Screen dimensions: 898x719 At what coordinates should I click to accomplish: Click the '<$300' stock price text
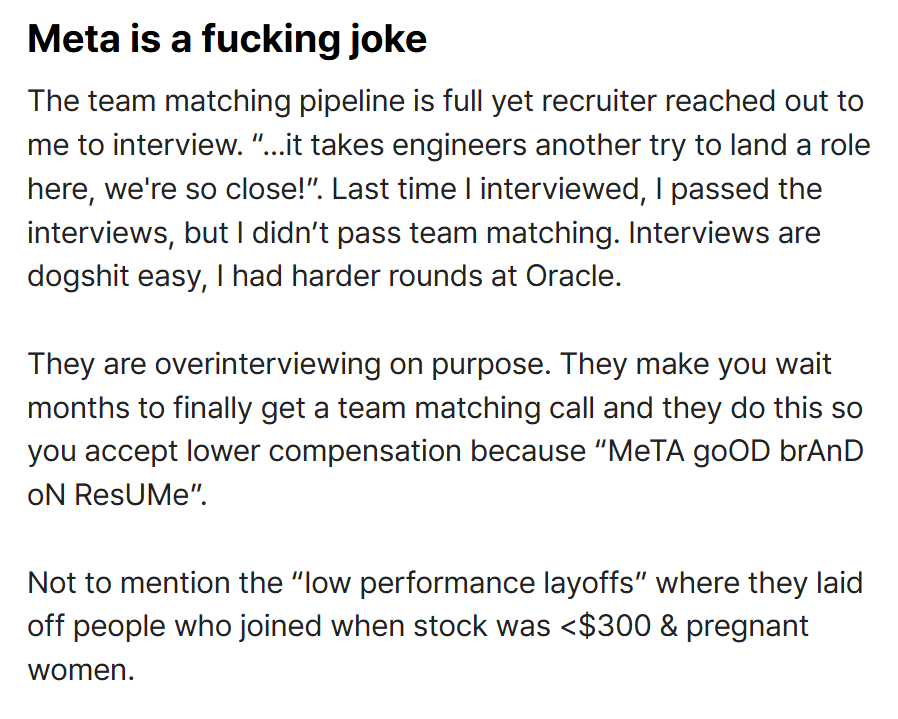605,626
